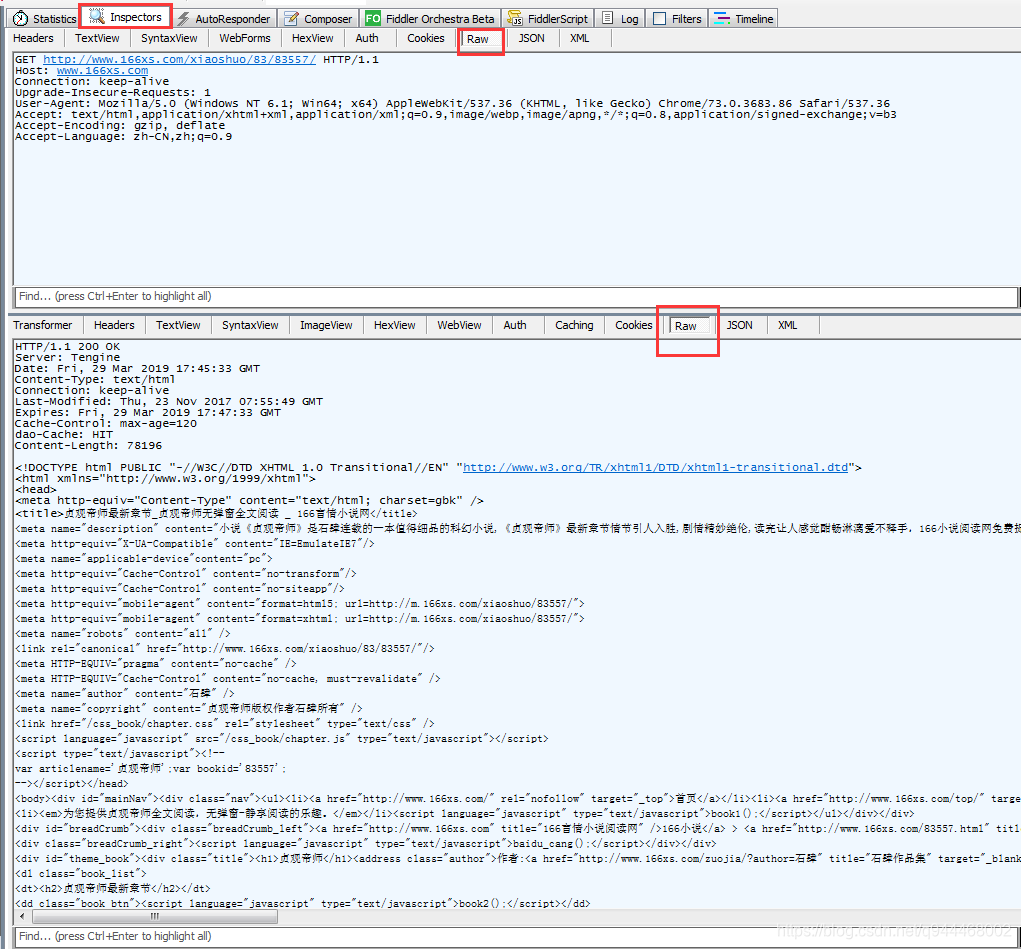The height and width of the screenshot is (949, 1021).
Task: Select request WebForms tab
Action: click(x=245, y=38)
